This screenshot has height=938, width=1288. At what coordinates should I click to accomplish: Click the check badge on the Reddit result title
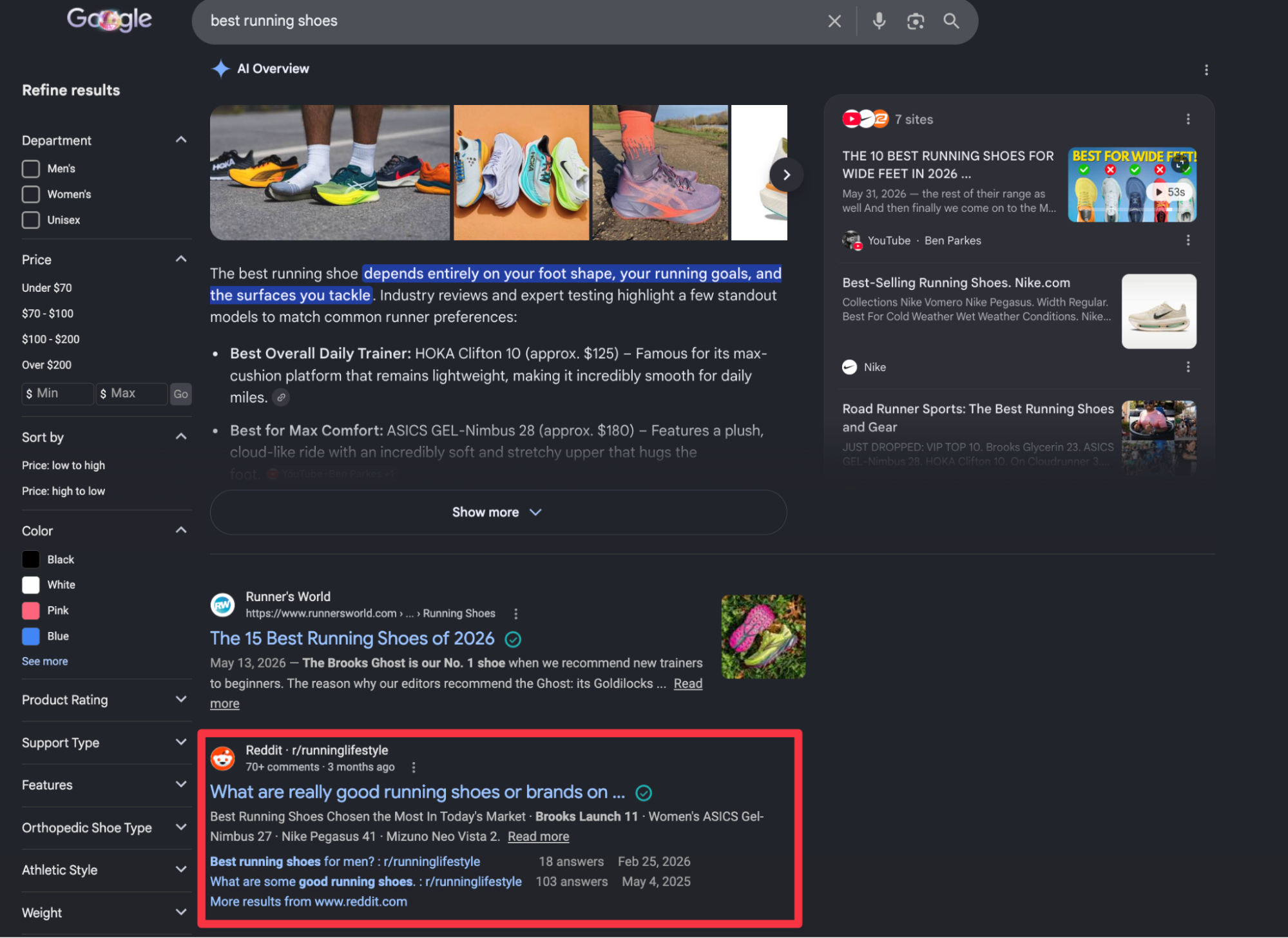point(644,793)
